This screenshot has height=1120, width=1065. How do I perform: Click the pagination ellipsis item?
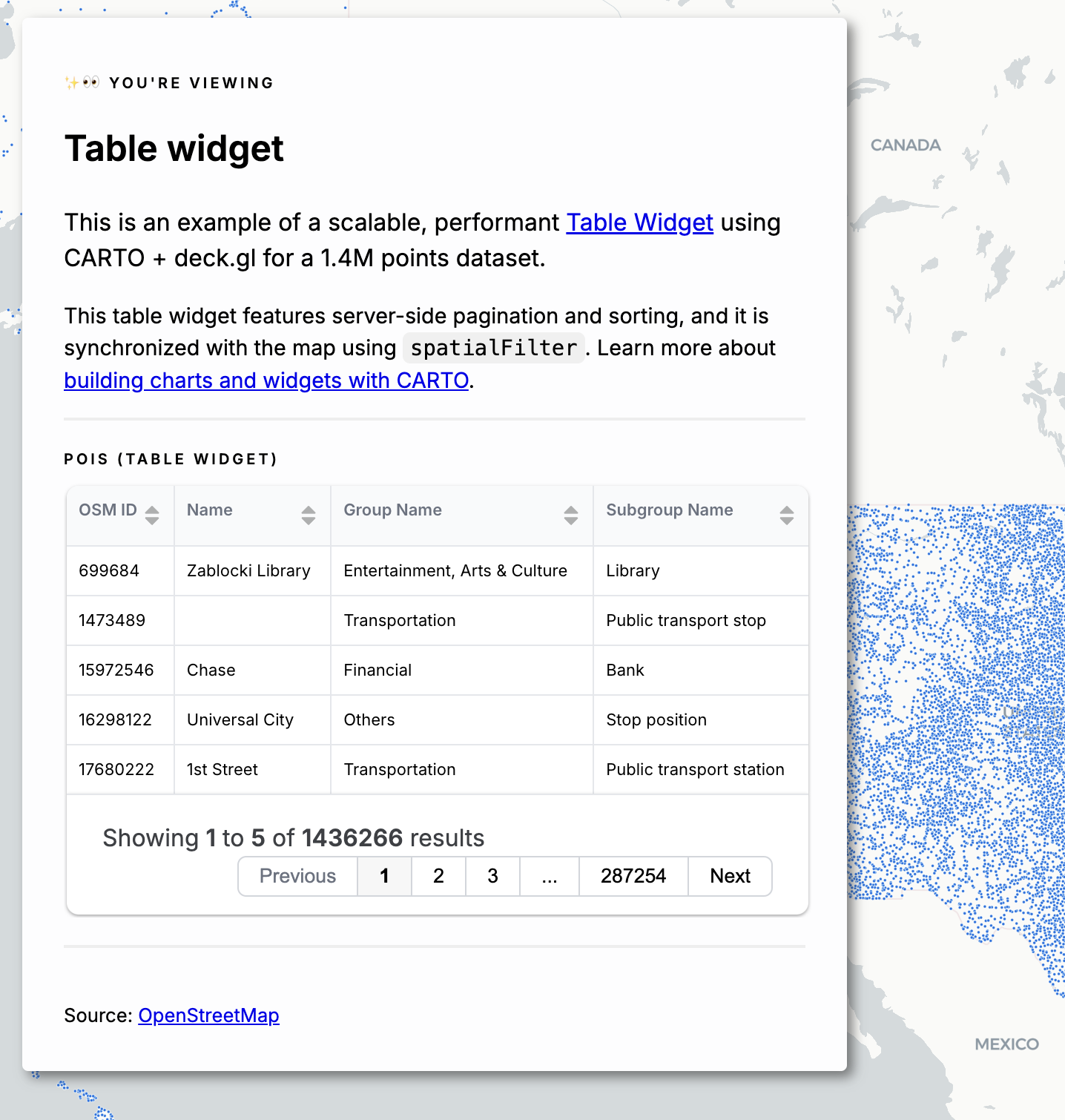point(549,876)
